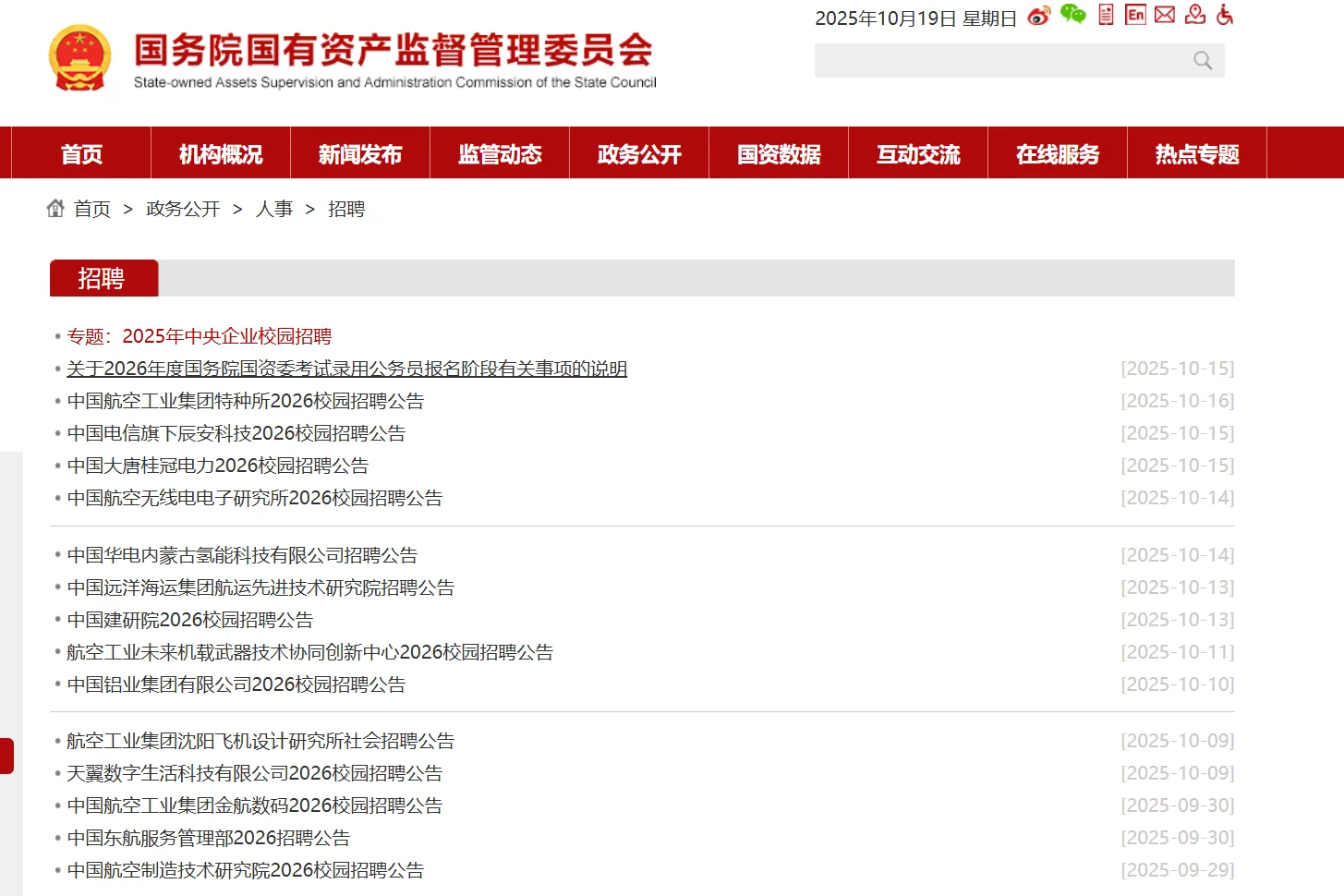1344x896 pixels.
Task: Open 航空工业集团沈阳飞机设计研究所社会招聘公告
Action: point(260,741)
